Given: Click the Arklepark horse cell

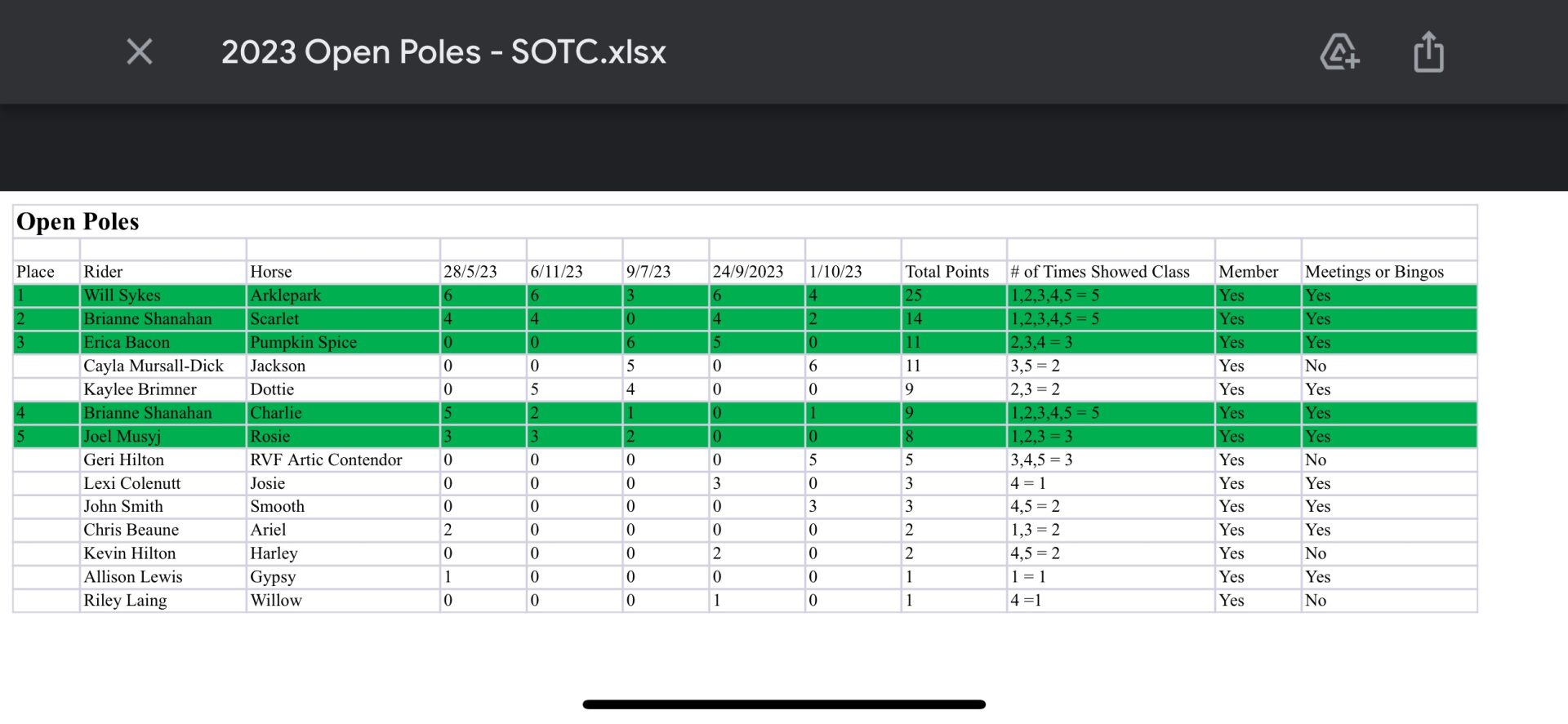Looking at the screenshot, I should click(343, 295).
